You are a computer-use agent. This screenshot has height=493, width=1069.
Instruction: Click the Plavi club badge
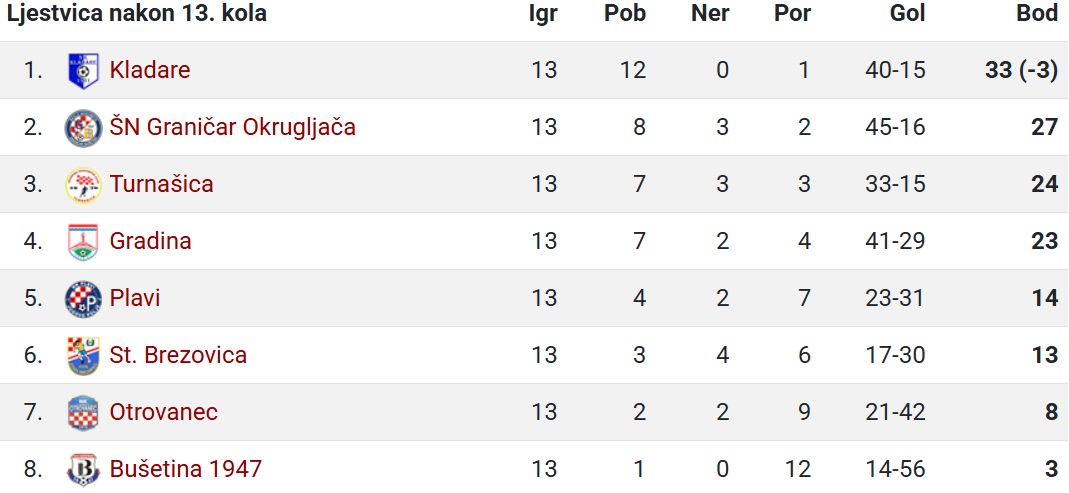83,299
